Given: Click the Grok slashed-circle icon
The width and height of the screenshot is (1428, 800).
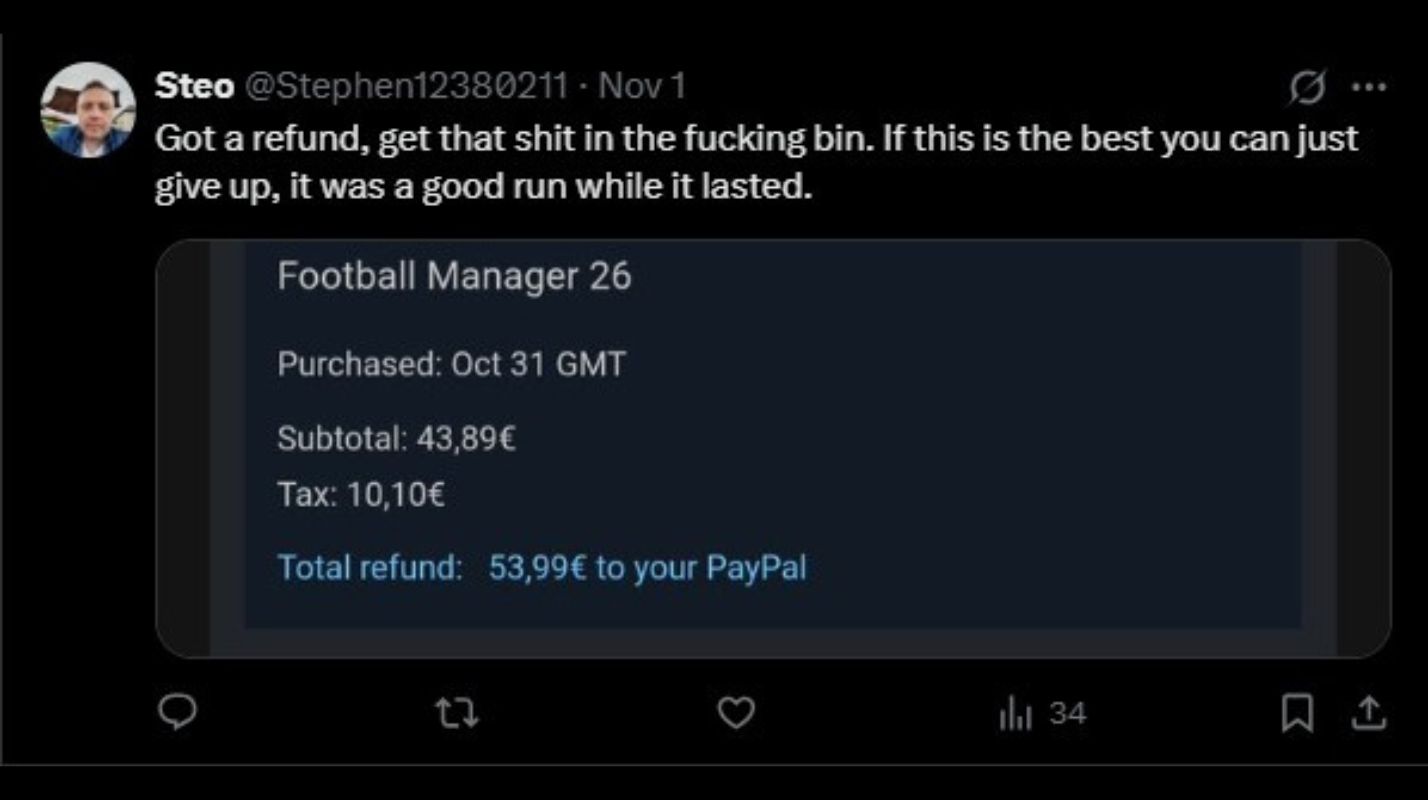Looking at the screenshot, I should [x=1305, y=89].
